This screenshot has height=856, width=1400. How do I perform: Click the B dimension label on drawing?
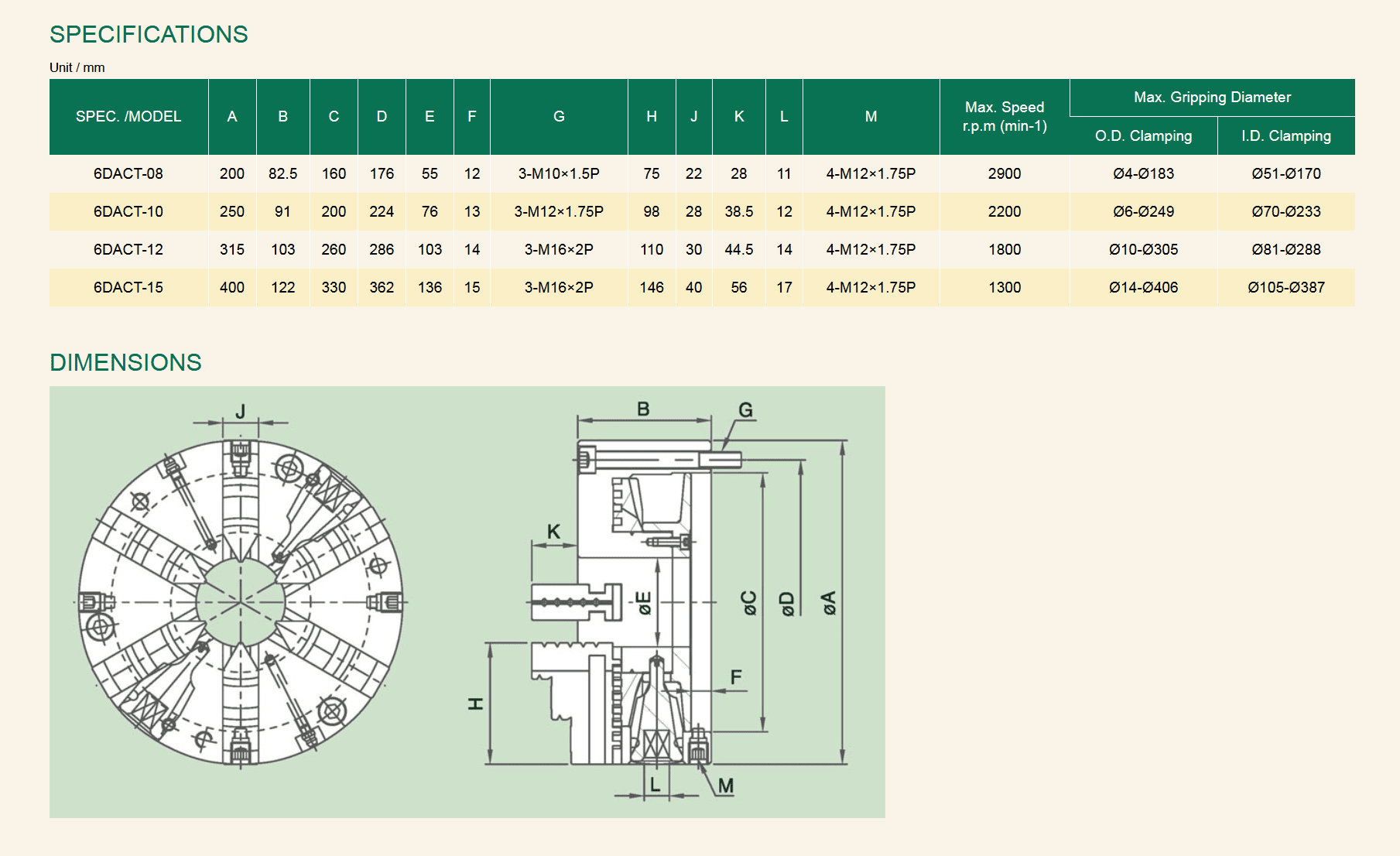[x=643, y=409]
